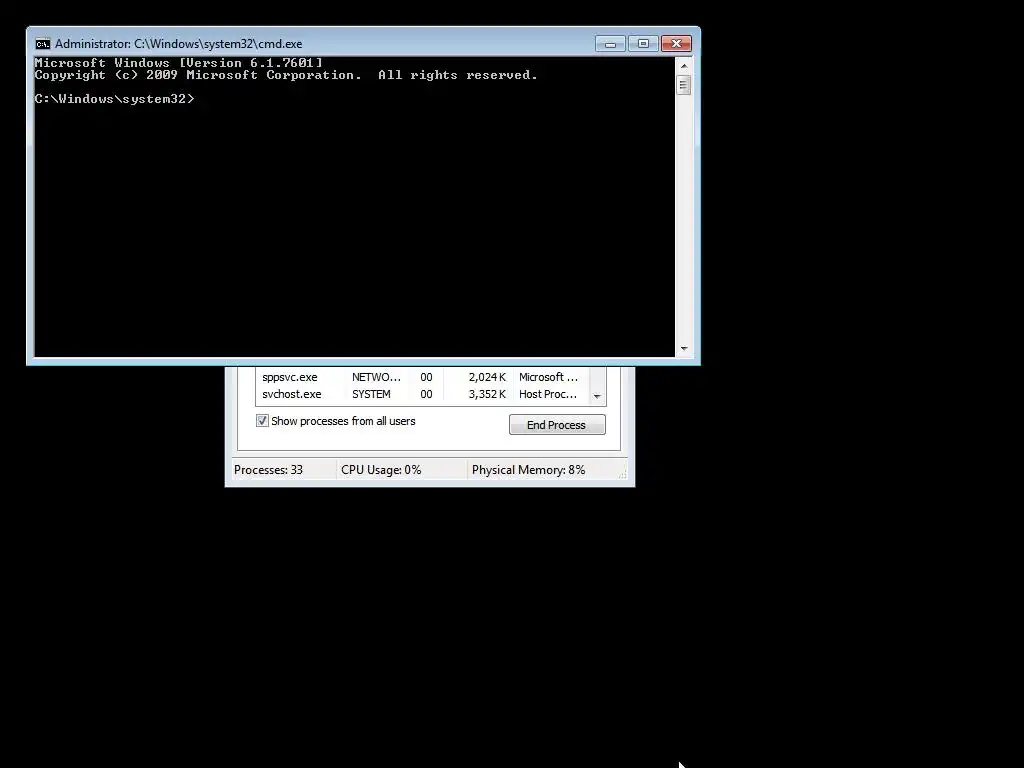Image resolution: width=1024 pixels, height=768 pixels.
Task: Click the cmd scrollbar down arrow
Action: click(684, 349)
